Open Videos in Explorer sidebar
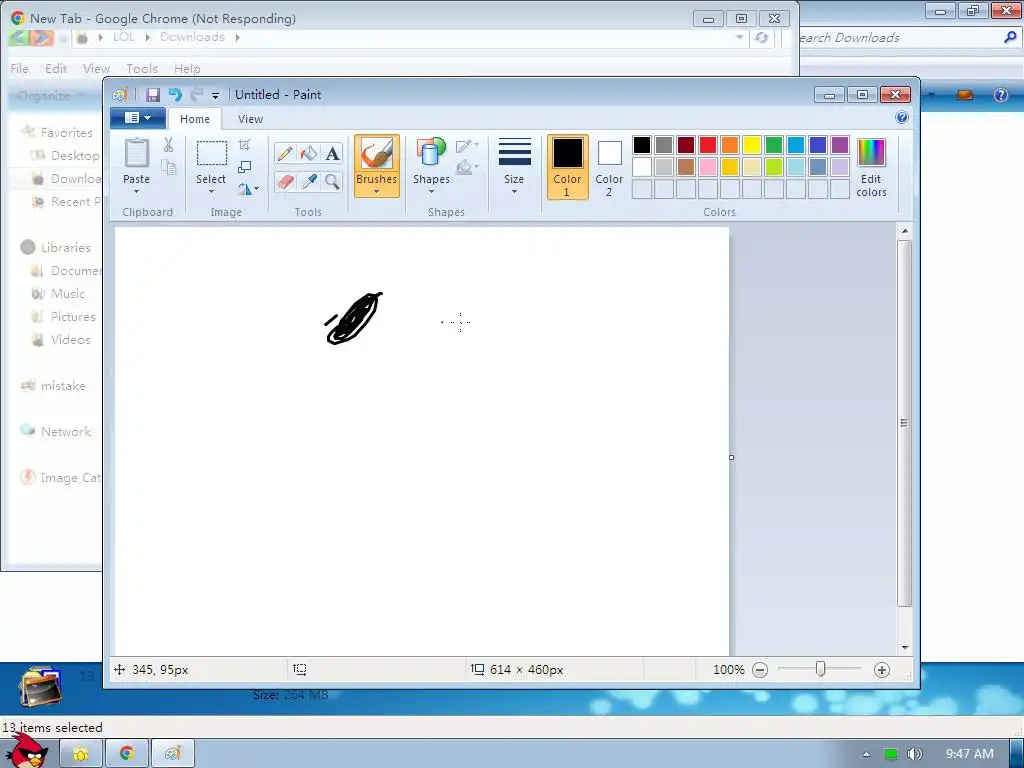The height and width of the screenshot is (768, 1024). pyautogui.click(x=71, y=340)
